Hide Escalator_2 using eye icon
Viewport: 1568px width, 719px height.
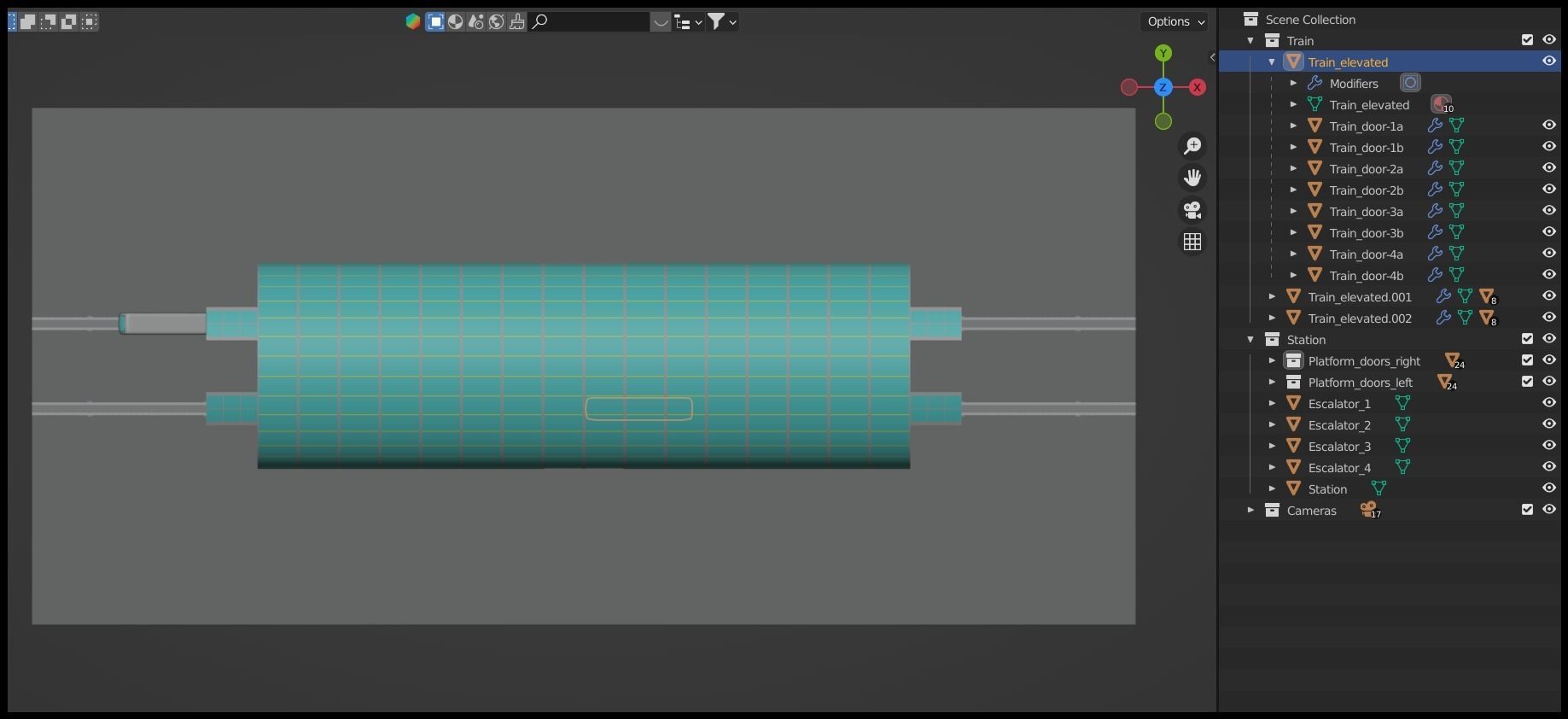point(1549,424)
